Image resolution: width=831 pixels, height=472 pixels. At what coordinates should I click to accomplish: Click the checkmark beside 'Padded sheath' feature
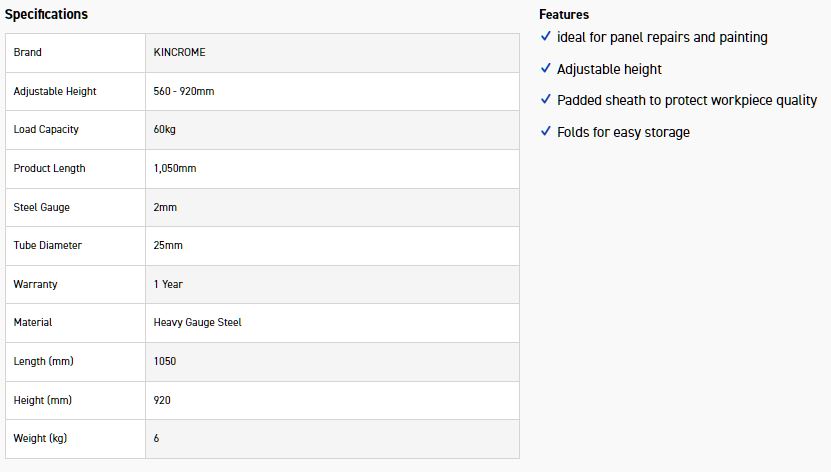coord(545,100)
